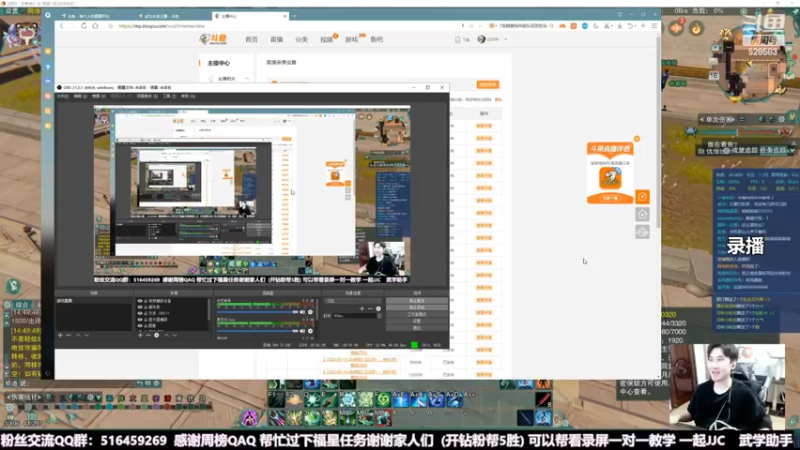Remove selected source with minus icon in OBS

coord(148,335)
